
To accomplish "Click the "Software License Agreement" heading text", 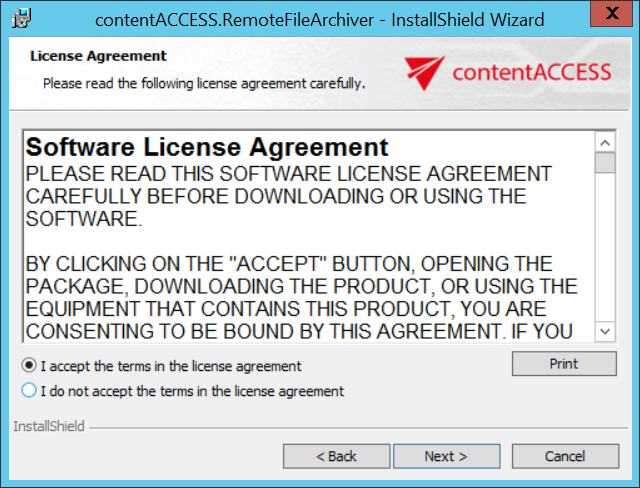I will pos(207,147).
